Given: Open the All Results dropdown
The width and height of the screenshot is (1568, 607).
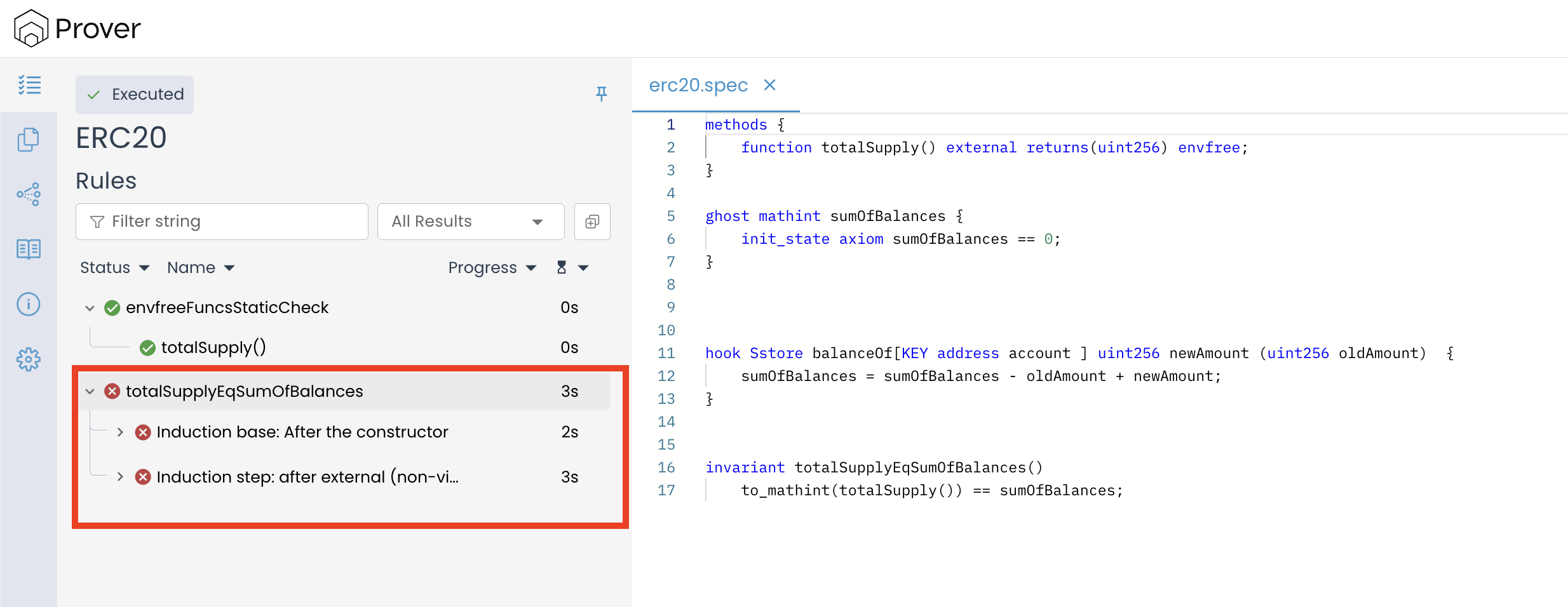Looking at the screenshot, I should (x=470, y=222).
